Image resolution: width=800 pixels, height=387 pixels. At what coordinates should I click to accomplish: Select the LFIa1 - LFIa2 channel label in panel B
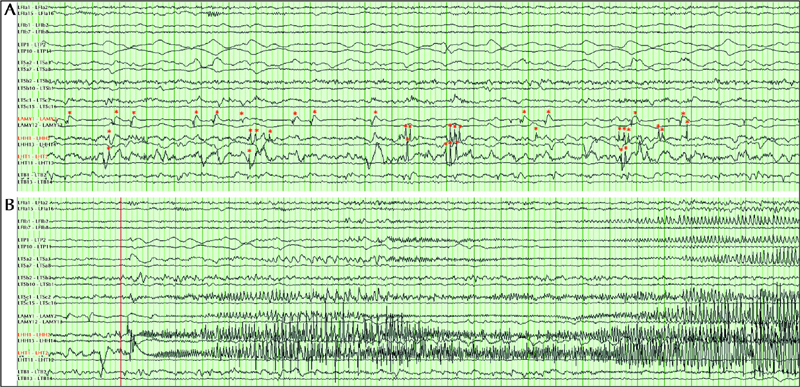pyautogui.click(x=33, y=203)
